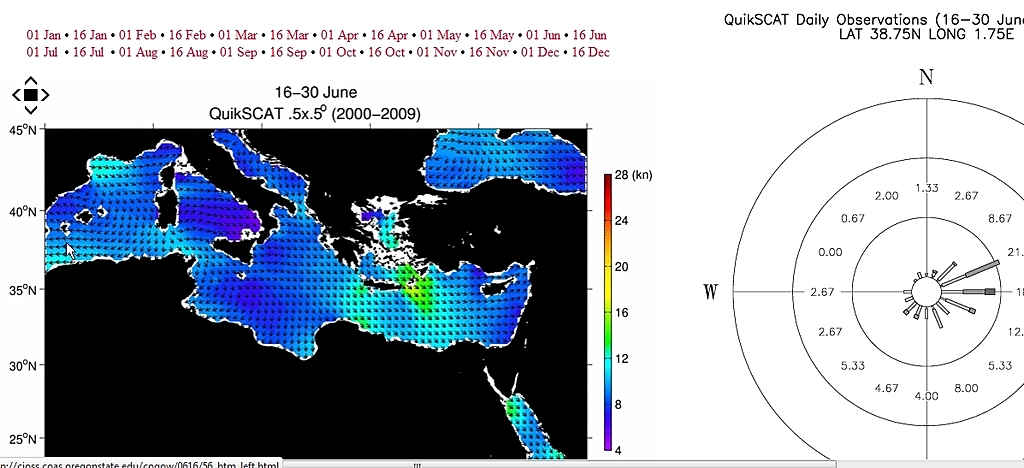The height and width of the screenshot is (468, 1024).
Task: Click the "0.00" wind rose value
Action: pos(830,252)
